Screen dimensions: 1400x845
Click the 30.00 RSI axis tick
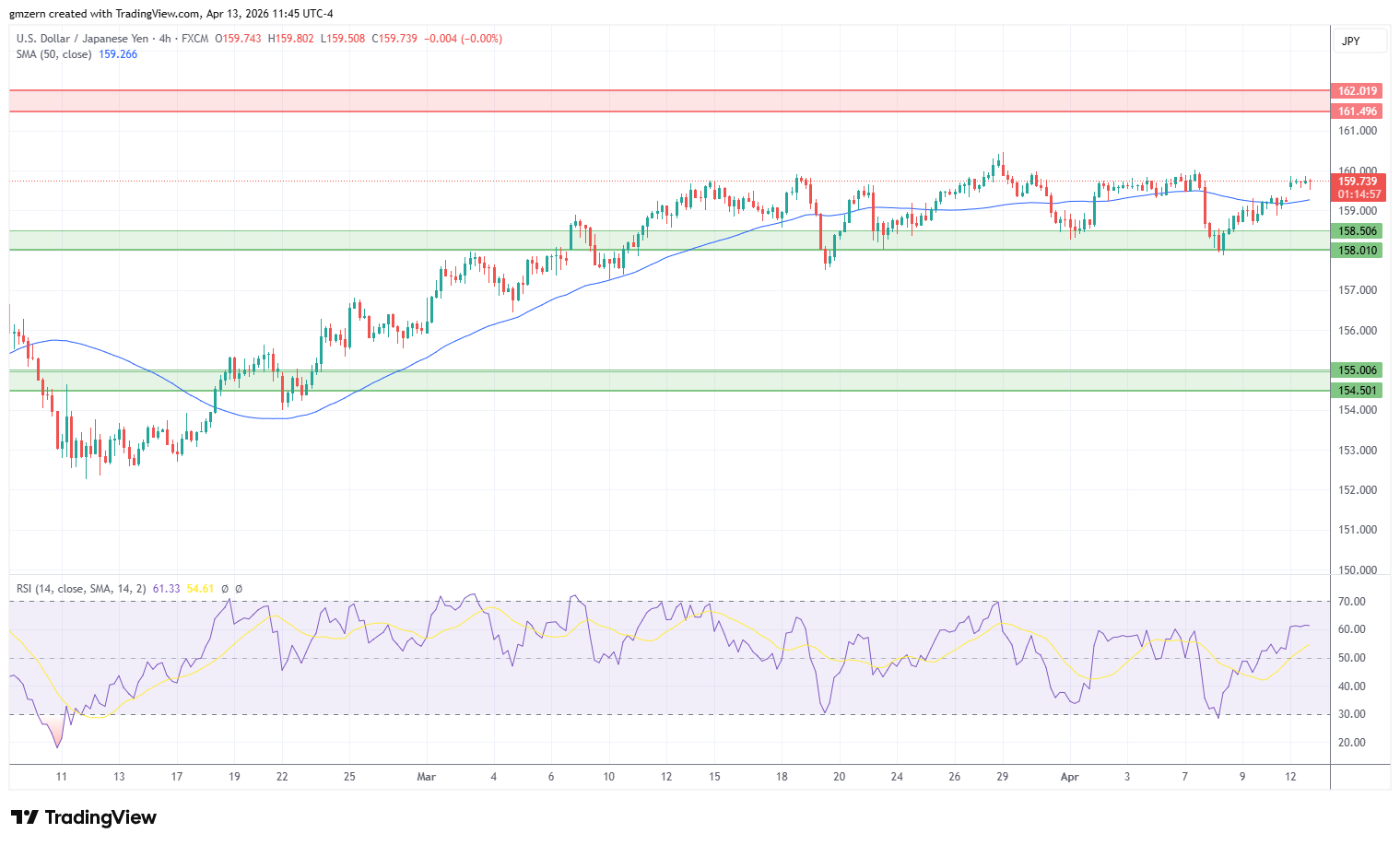(1352, 714)
